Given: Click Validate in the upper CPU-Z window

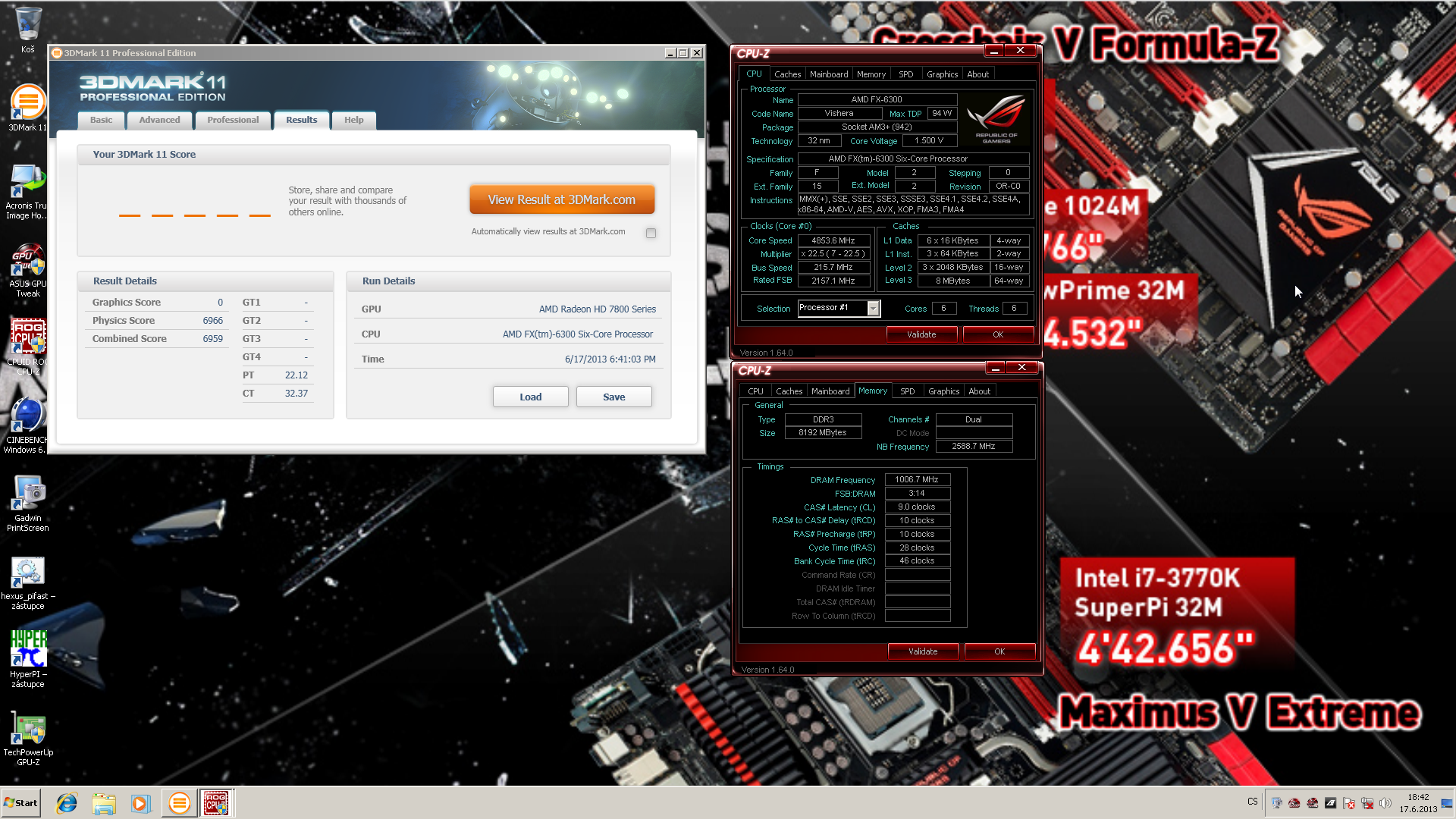Looking at the screenshot, I should (x=921, y=334).
